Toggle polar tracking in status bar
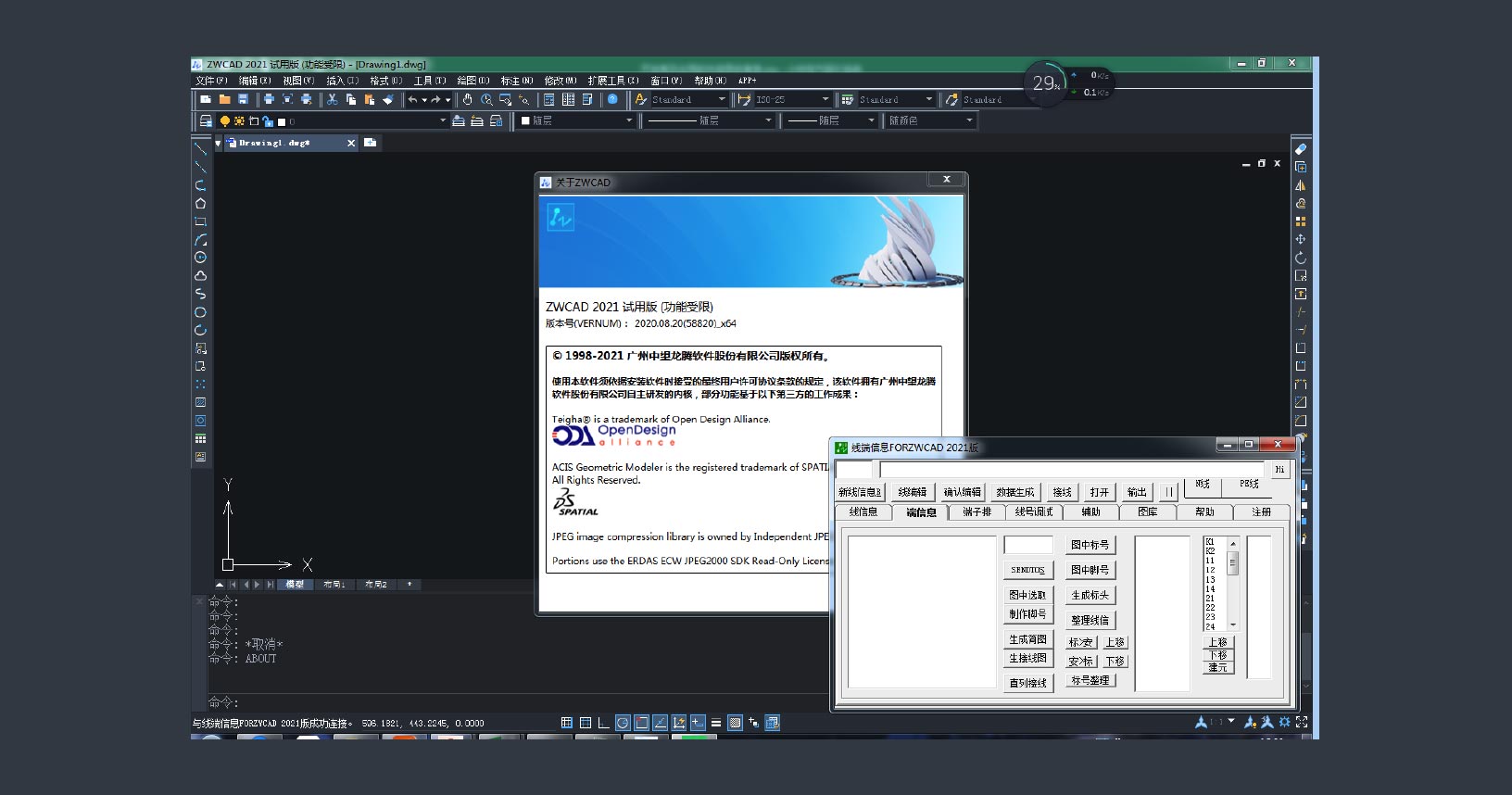Screen dimensions: 1512x795 (x=623, y=723)
